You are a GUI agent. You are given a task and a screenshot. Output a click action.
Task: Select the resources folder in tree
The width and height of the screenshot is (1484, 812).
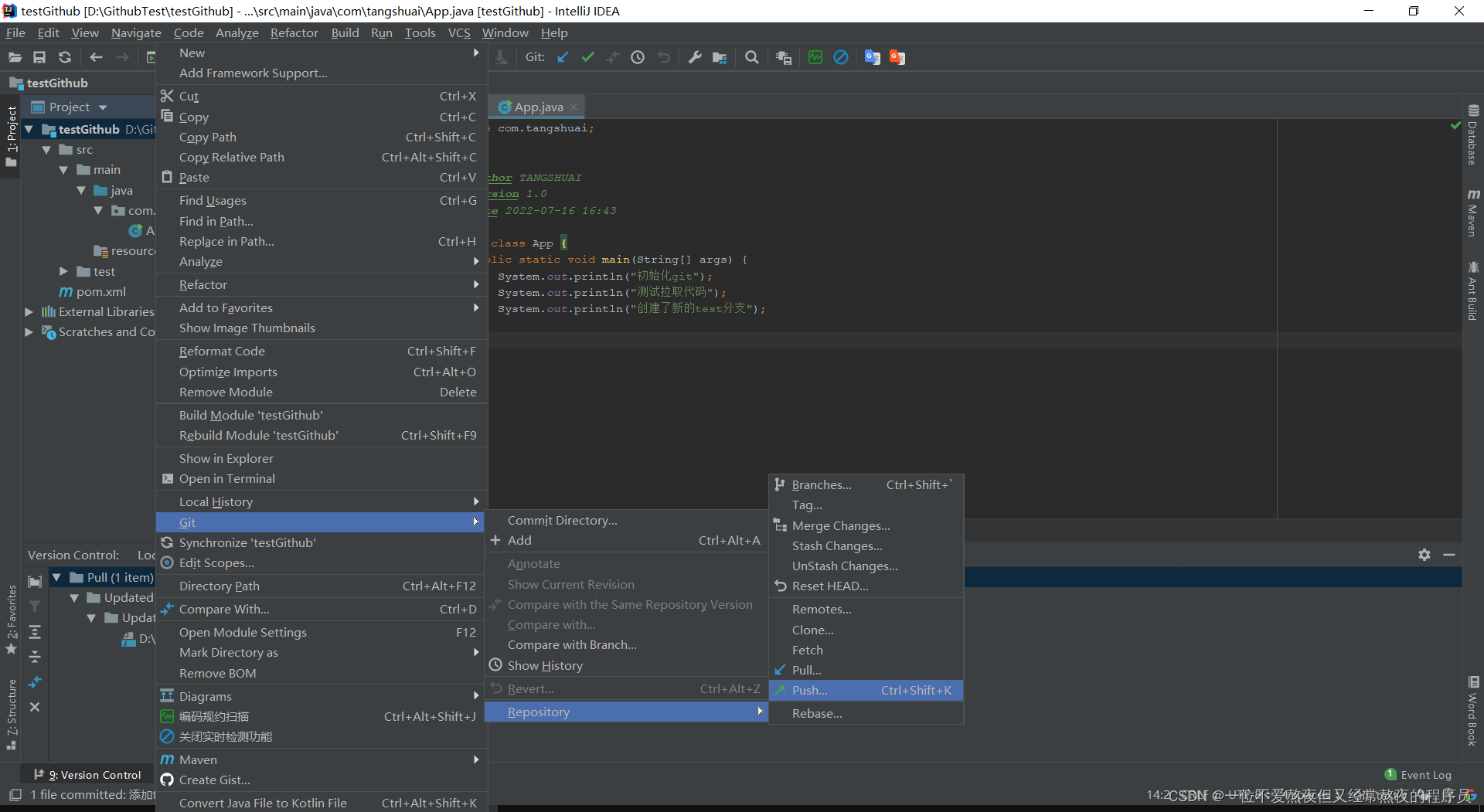tap(125, 251)
